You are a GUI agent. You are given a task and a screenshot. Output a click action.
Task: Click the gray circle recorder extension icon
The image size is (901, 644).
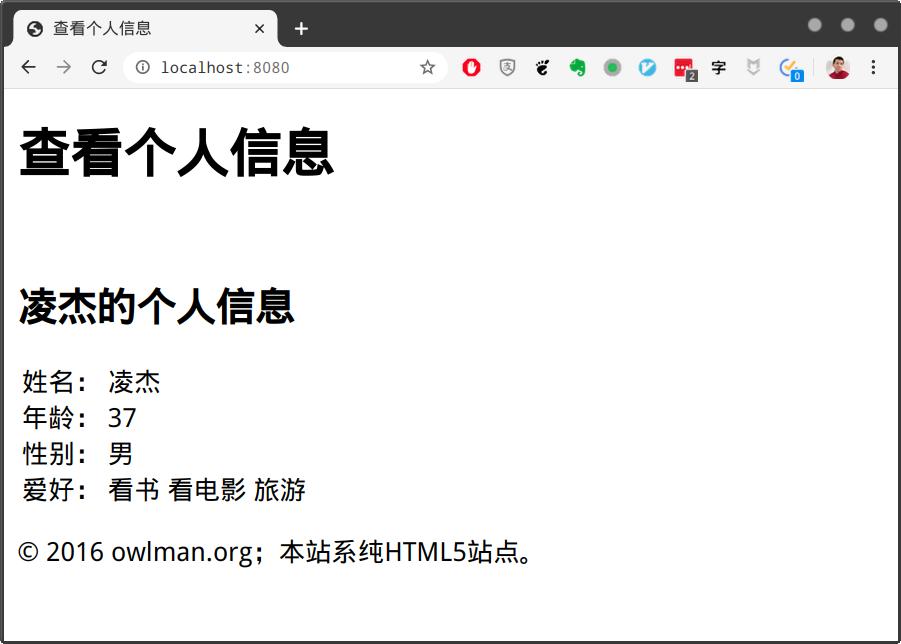pyautogui.click(x=613, y=67)
